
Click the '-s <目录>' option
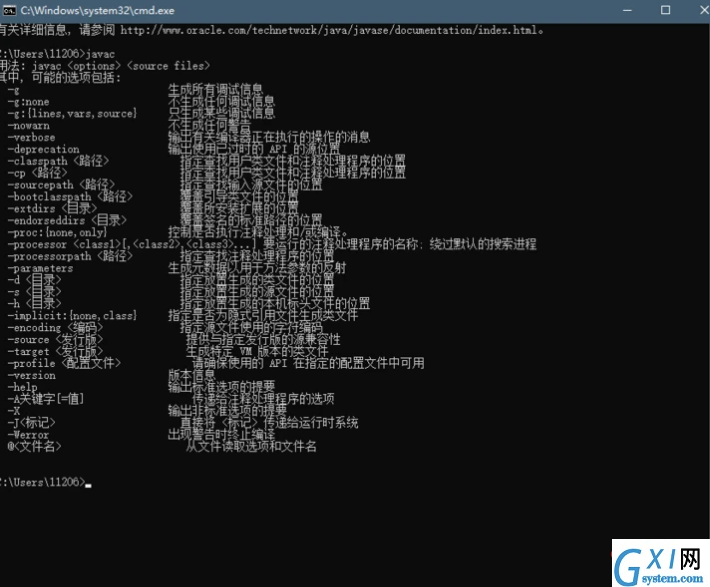(x=34, y=292)
